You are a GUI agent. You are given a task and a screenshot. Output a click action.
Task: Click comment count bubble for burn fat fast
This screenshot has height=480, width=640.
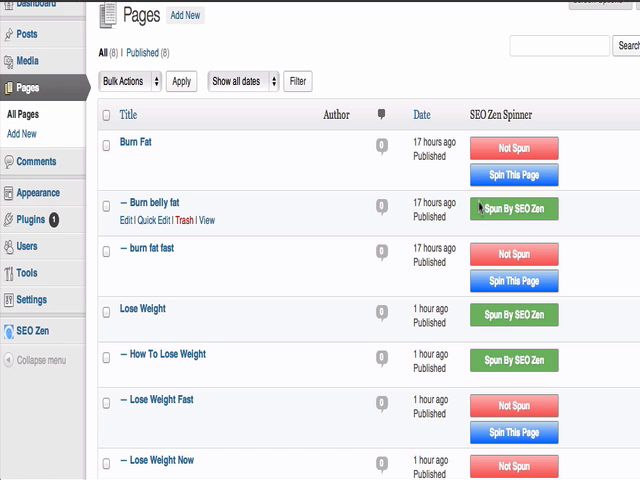[x=382, y=252]
